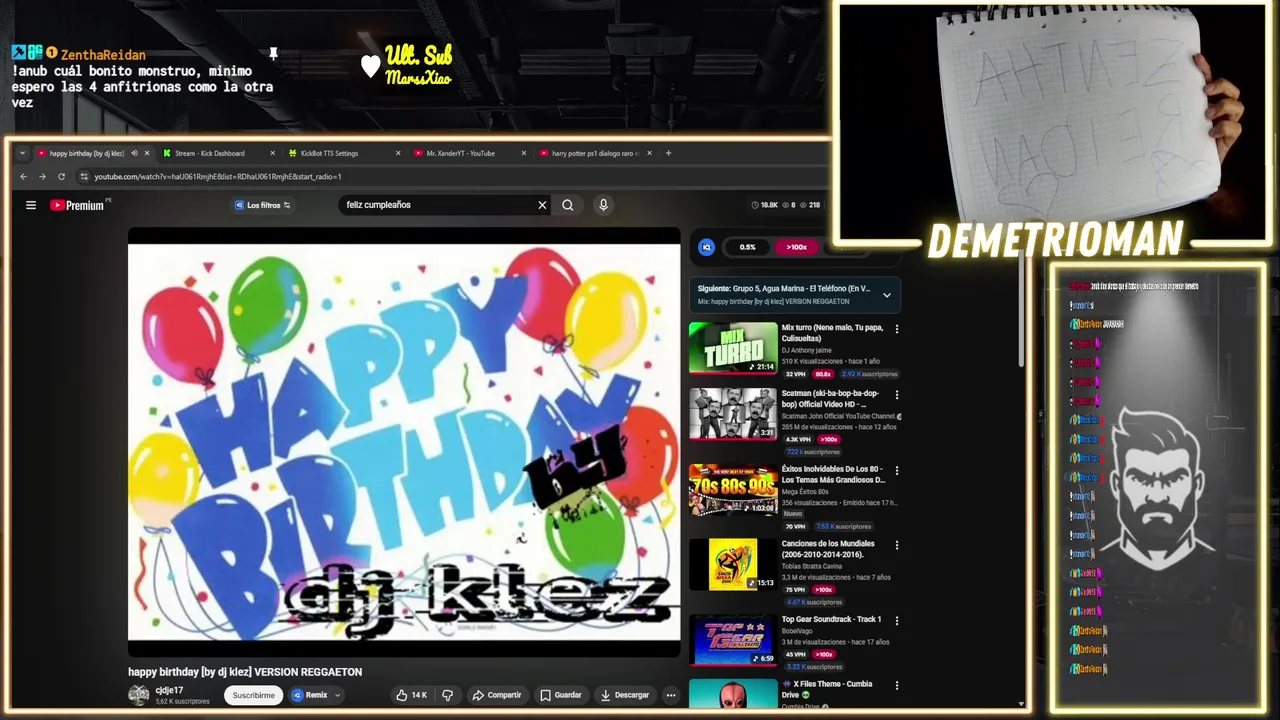Image resolution: width=1280 pixels, height=720 pixels.
Task: Click the pink >100x badge above playlist
Action: [796, 247]
